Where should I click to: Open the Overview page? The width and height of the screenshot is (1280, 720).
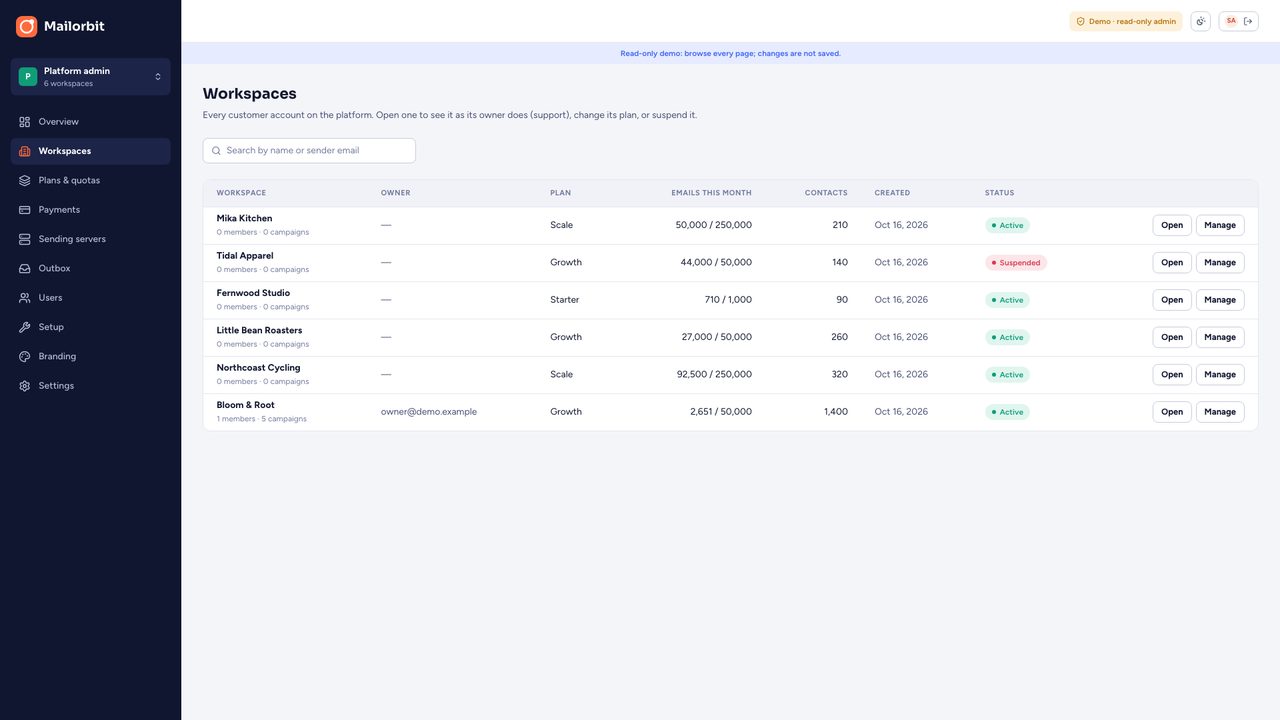pyautogui.click(x=90, y=122)
